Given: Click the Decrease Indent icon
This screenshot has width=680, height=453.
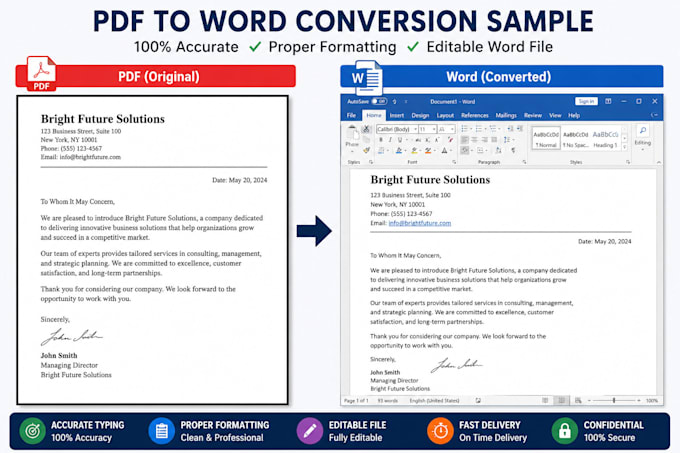Looking at the screenshot, I should click(510, 129).
